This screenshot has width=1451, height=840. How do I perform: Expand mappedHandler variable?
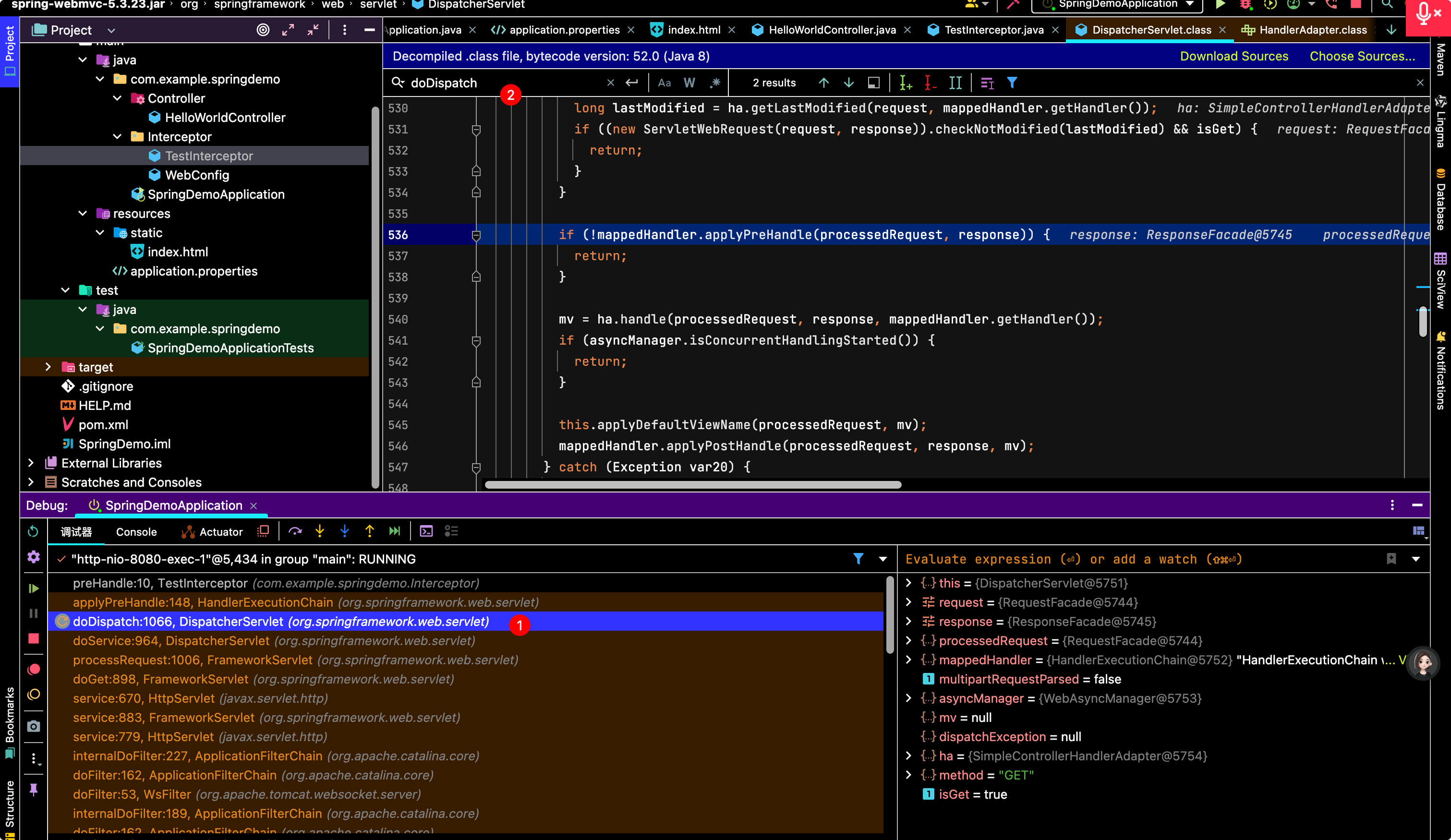[x=908, y=660]
